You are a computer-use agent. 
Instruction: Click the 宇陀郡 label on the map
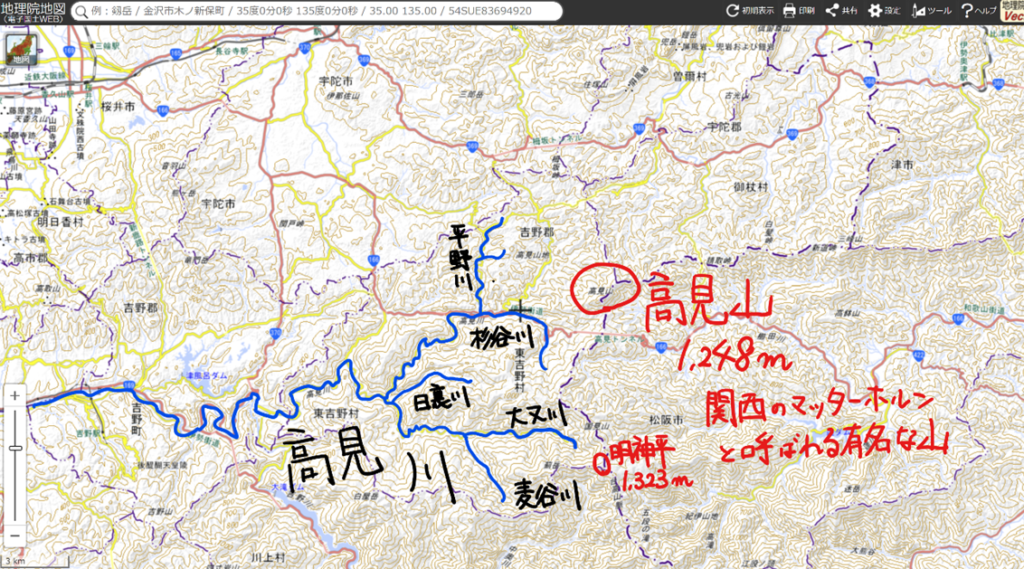[725, 127]
